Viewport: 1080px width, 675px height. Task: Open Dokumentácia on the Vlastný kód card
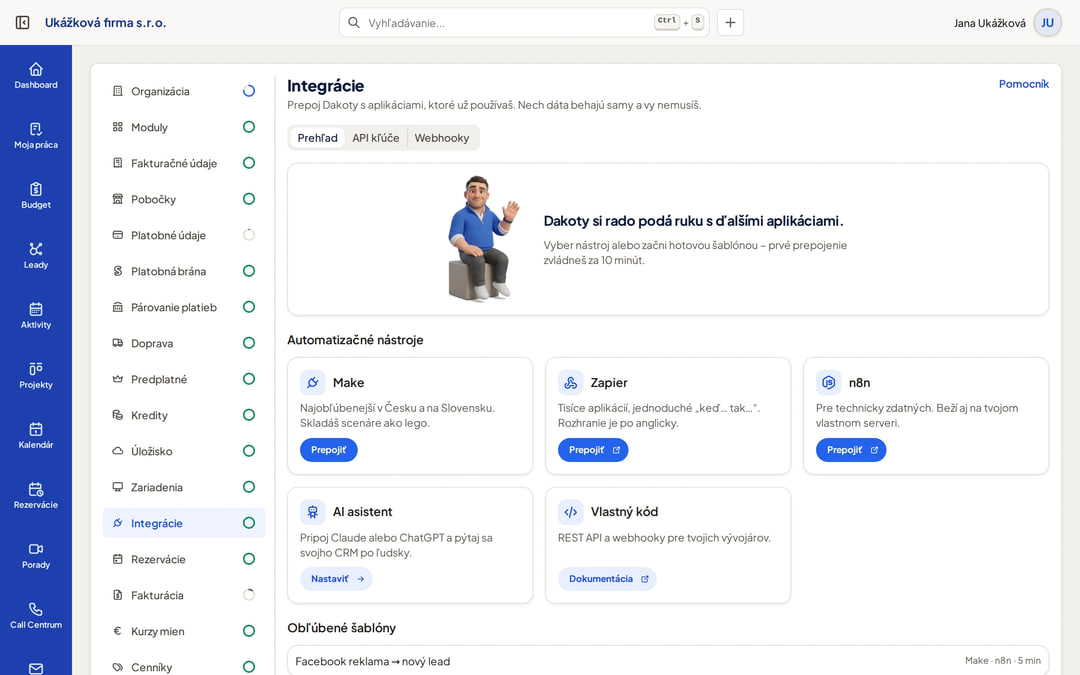(607, 579)
